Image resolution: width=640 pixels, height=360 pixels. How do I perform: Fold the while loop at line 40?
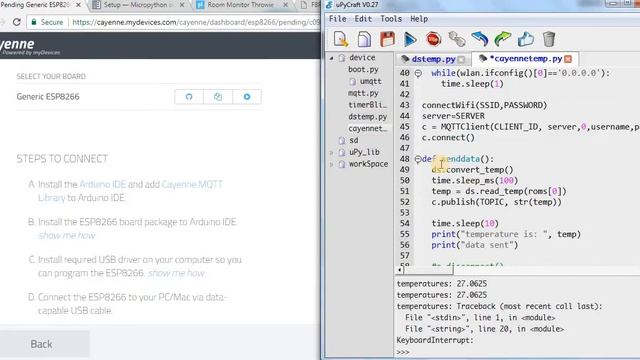point(418,73)
